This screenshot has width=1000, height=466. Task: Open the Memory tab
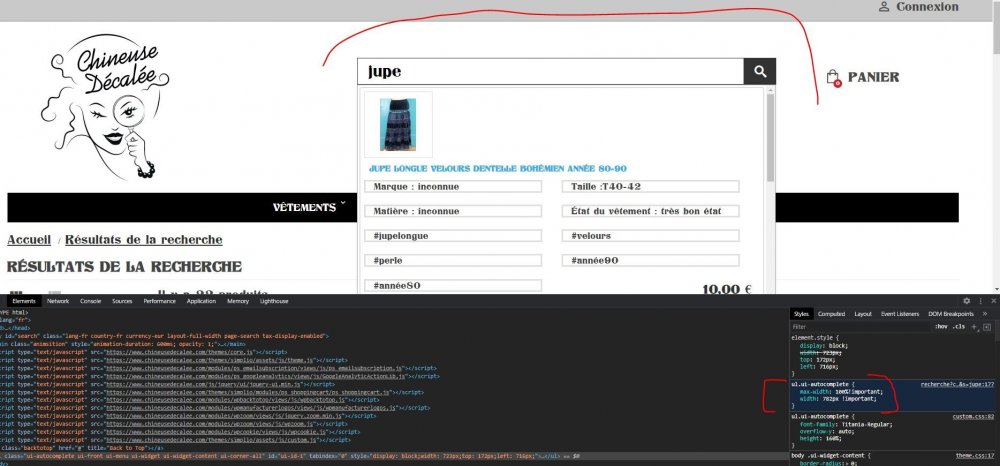pos(238,301)
